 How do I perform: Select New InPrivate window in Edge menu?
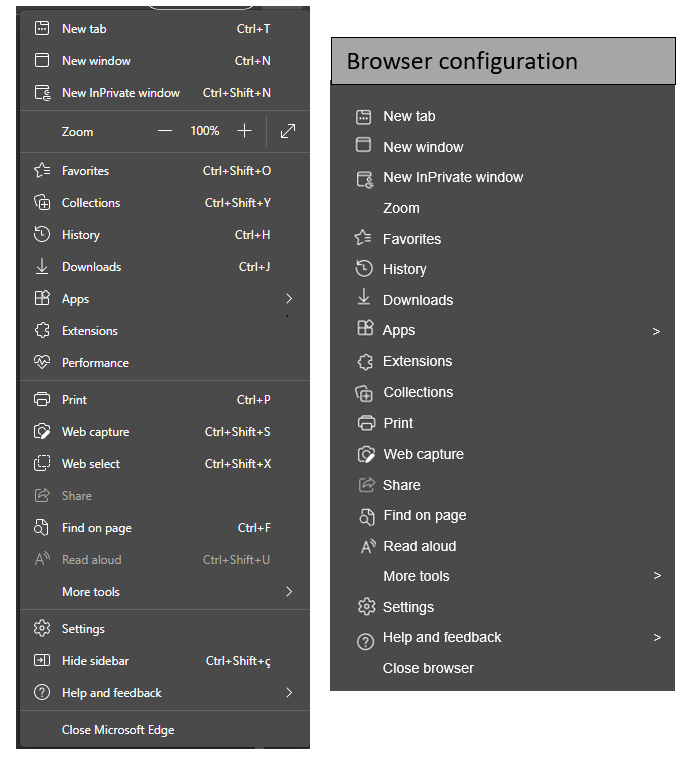point(165,93)
